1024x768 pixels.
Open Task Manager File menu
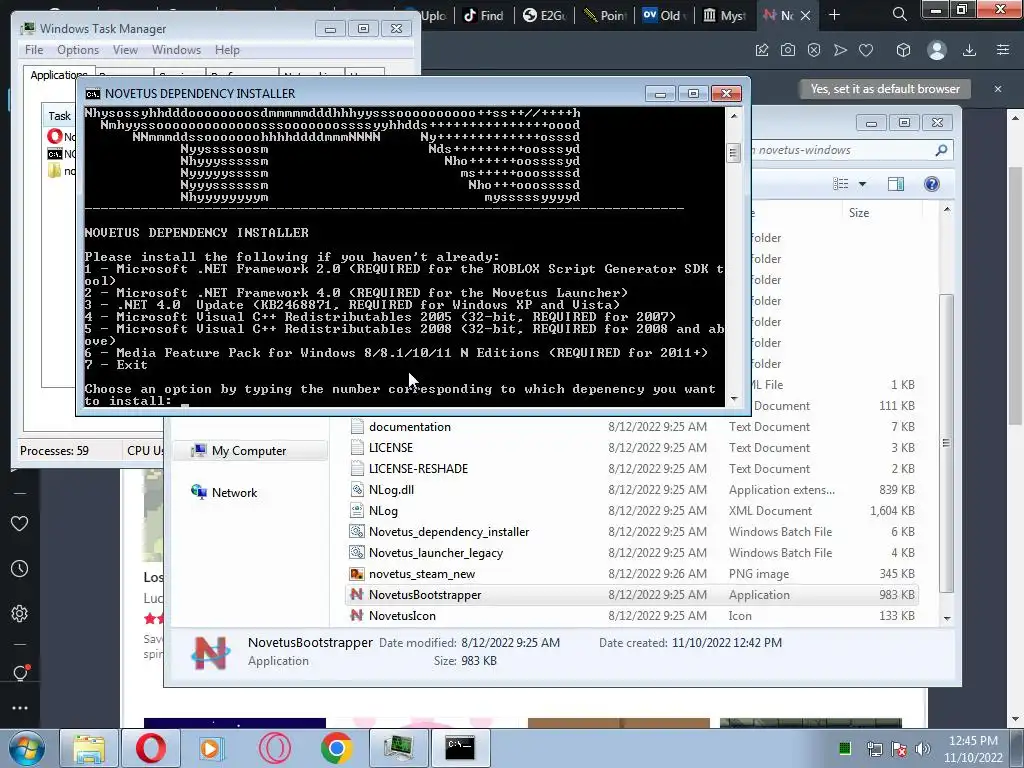point(34,50)
